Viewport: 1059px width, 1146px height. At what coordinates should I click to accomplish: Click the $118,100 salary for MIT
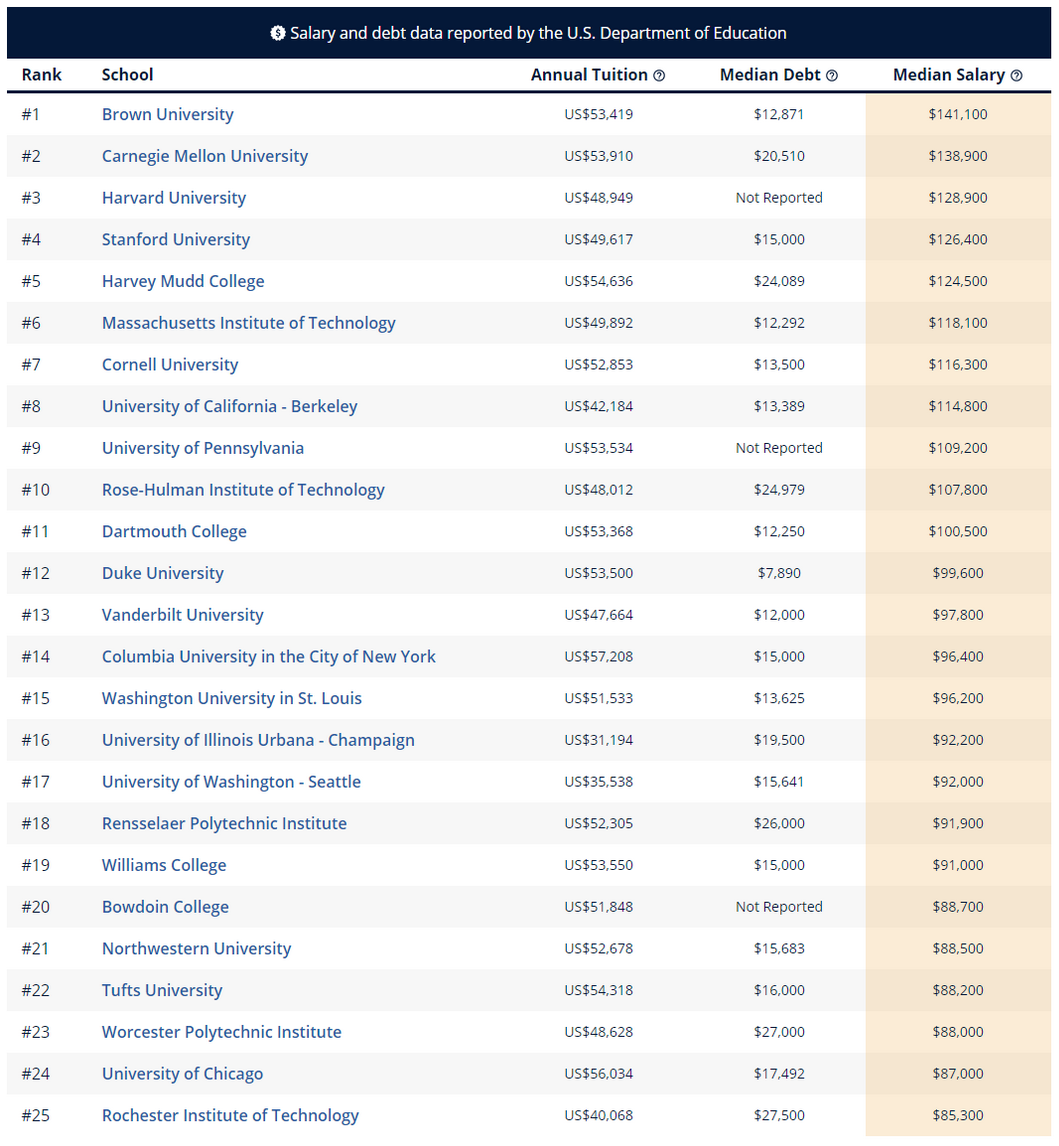click(957, 323)
